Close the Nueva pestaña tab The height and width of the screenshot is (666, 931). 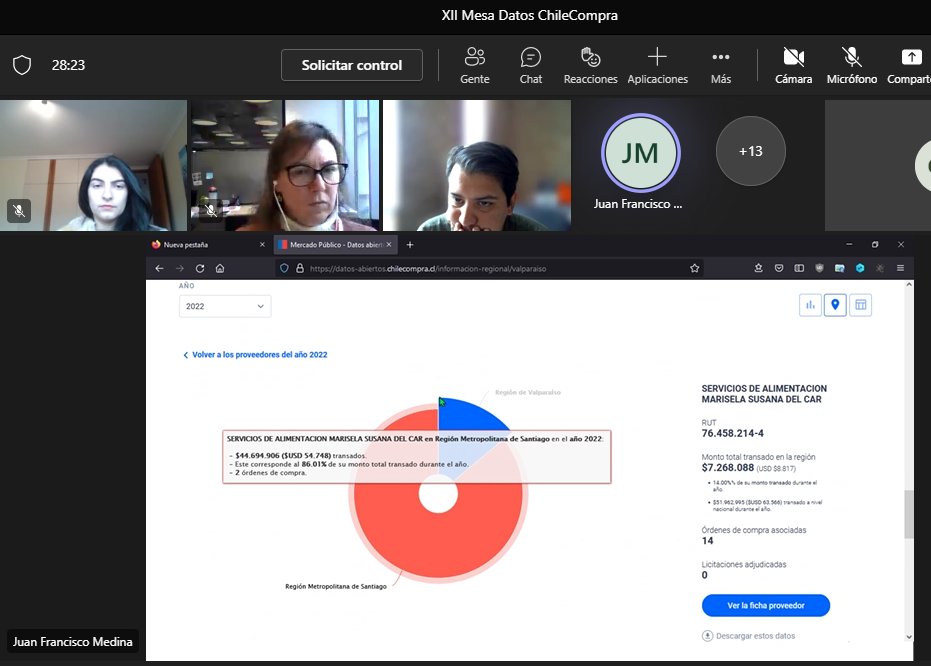(262, 245)
